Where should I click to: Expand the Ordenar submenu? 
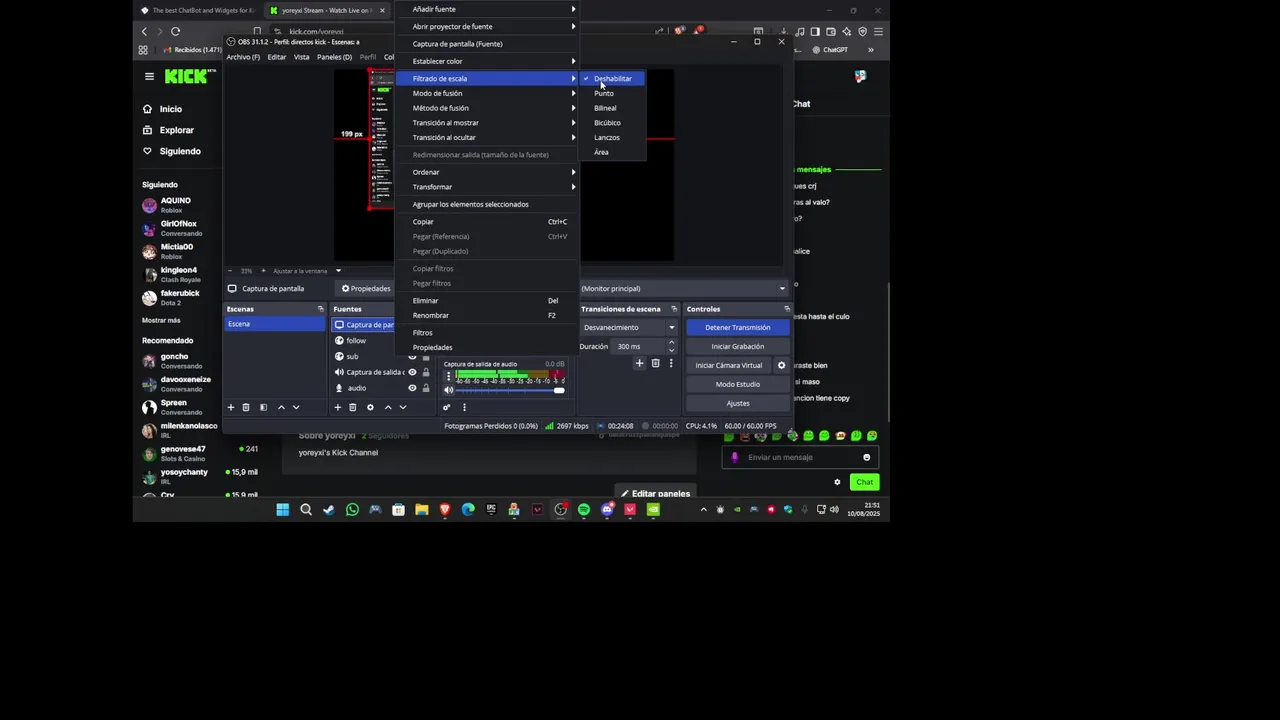(487, 172)
